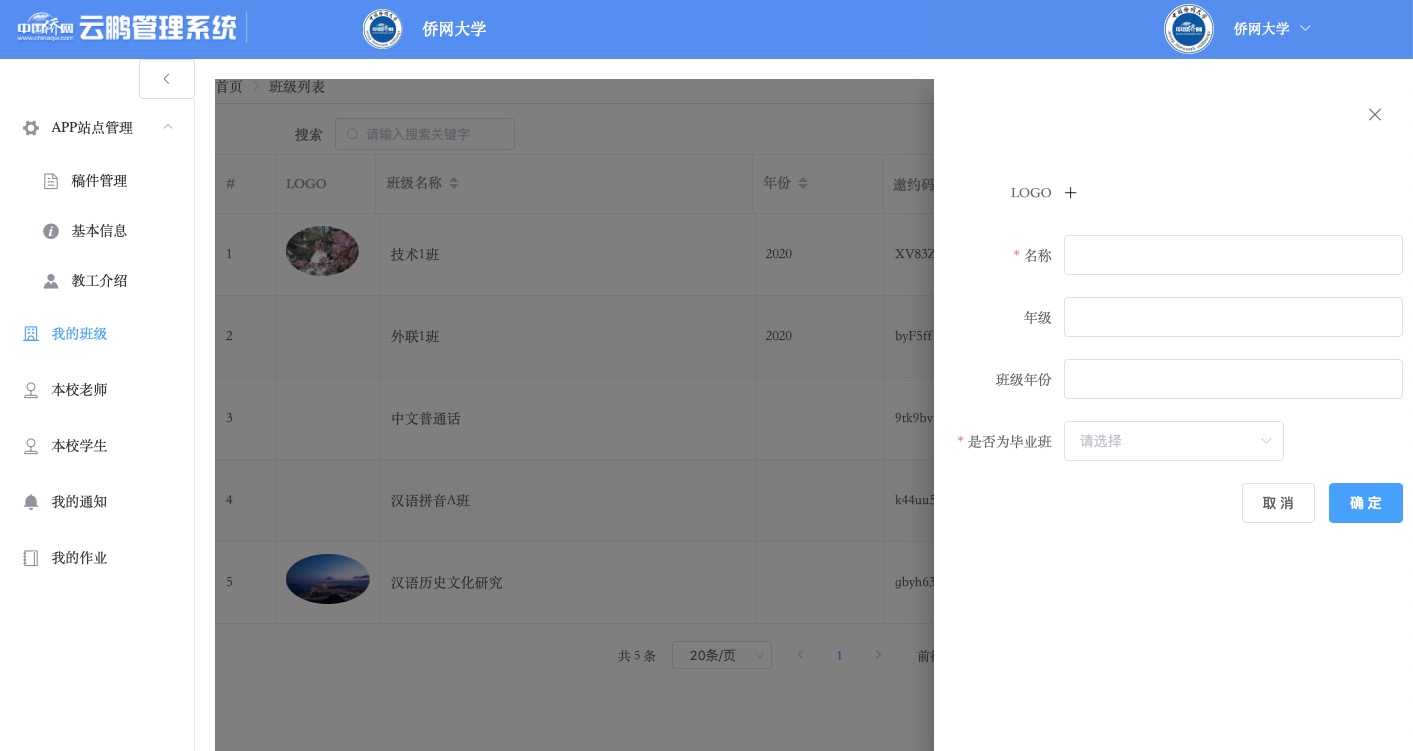Click the search keyword input box

[425, 134]
